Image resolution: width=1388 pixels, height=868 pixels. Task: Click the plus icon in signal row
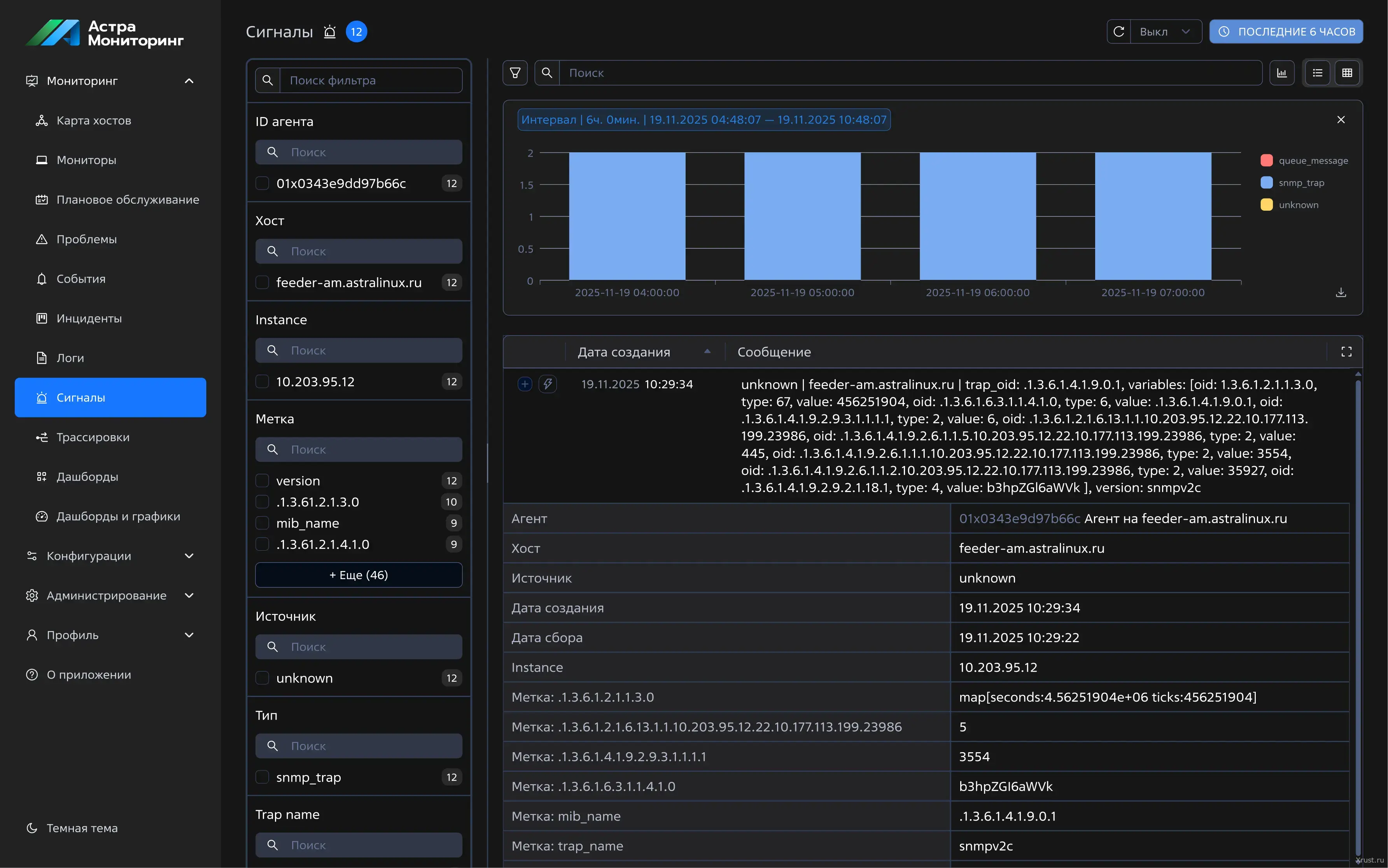coord(525,384)
